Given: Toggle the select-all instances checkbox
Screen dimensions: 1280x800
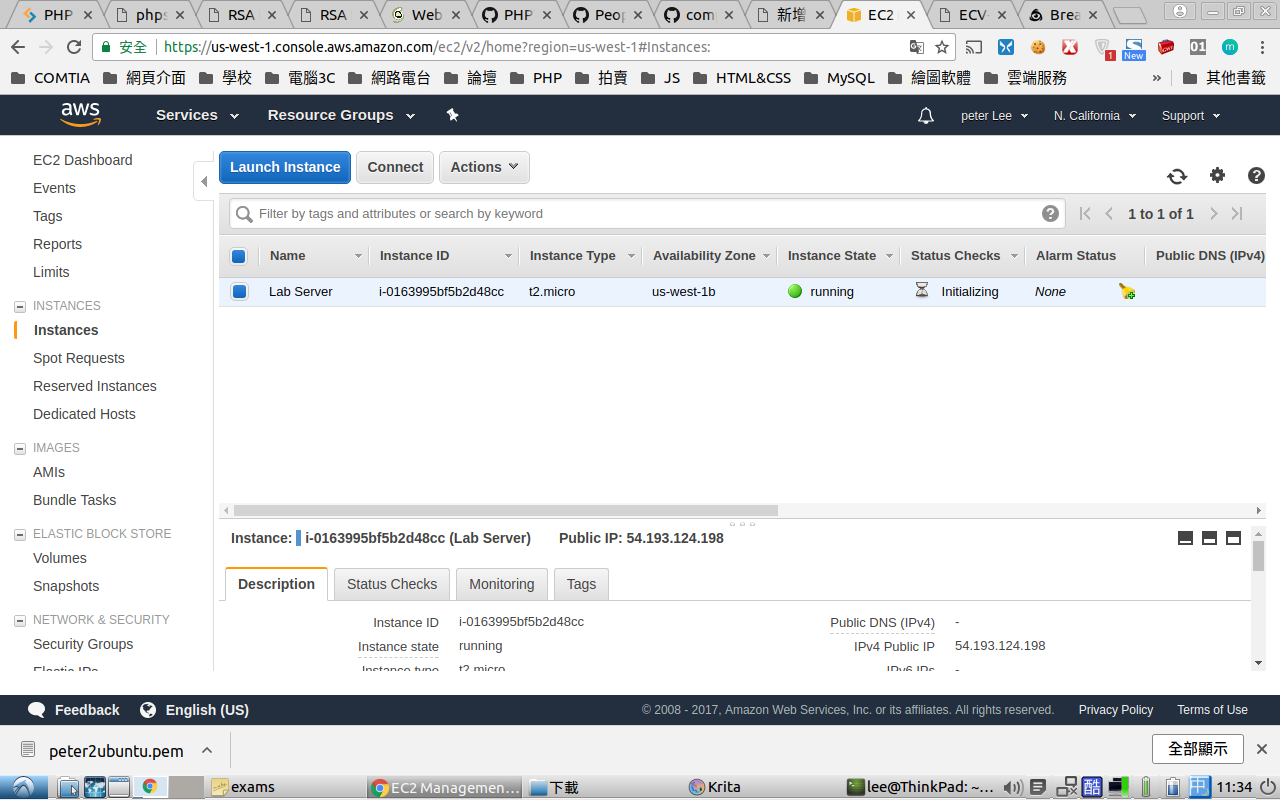Looking at the screenshot, I should (239, 256).
